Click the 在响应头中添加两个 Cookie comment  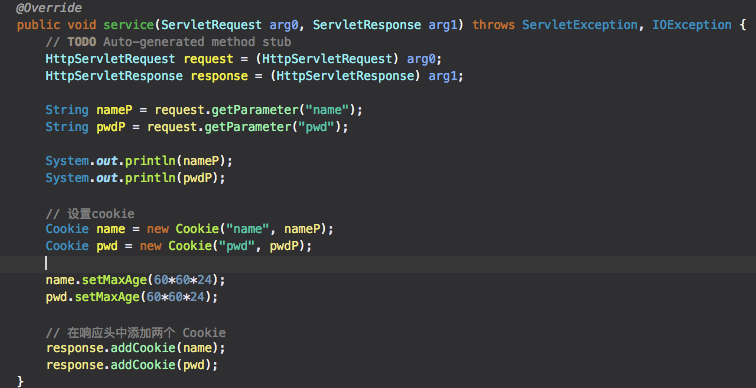click(136, 333)
